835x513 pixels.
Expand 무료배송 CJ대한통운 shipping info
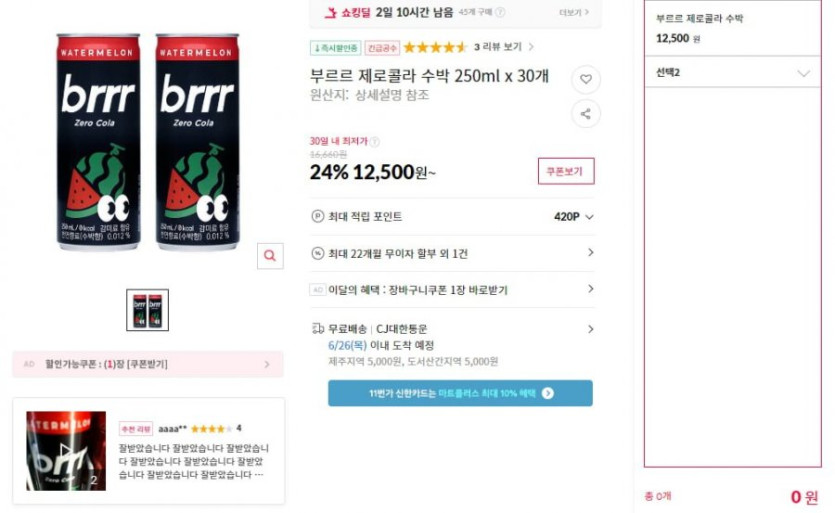coord(452,329)
